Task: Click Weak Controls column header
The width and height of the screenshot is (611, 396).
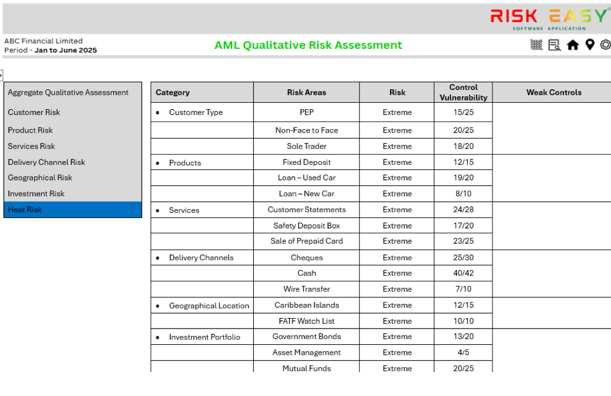Action: coord(553,92)
